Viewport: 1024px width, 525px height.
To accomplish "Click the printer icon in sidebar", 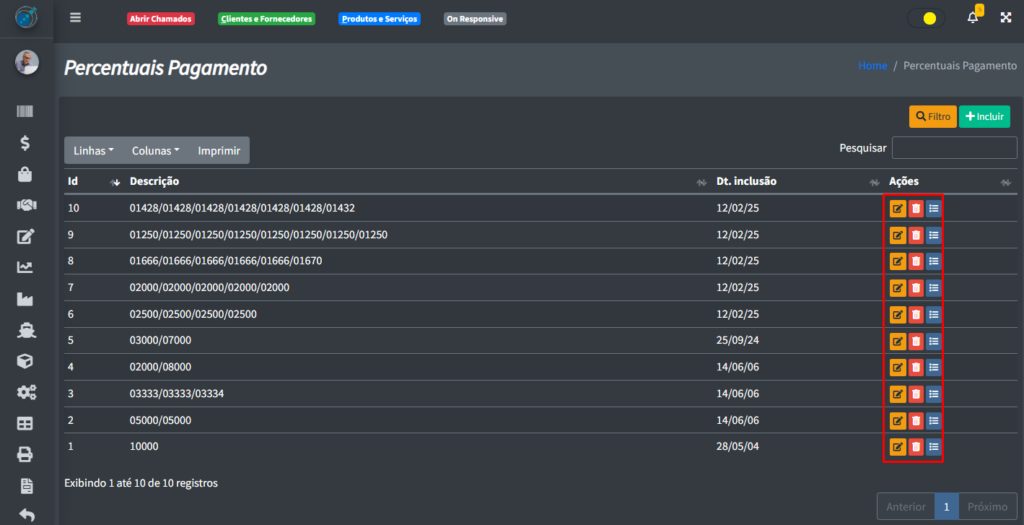I will tap(26, 455).
